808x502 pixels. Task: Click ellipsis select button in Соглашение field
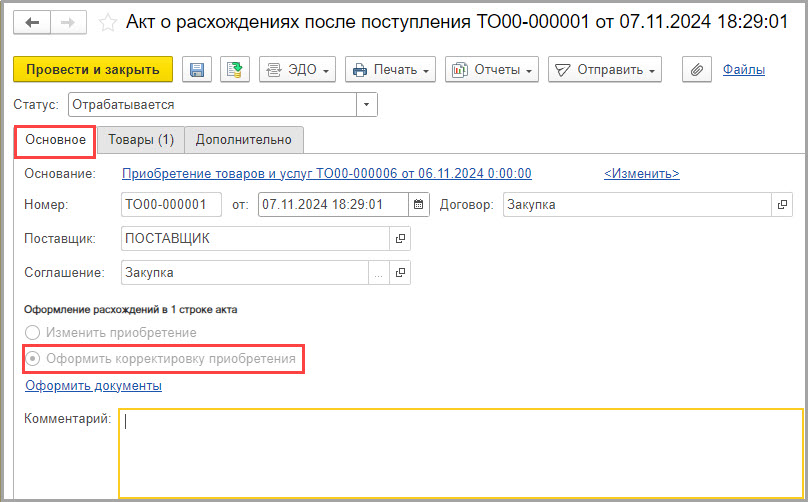coord(379,273)
